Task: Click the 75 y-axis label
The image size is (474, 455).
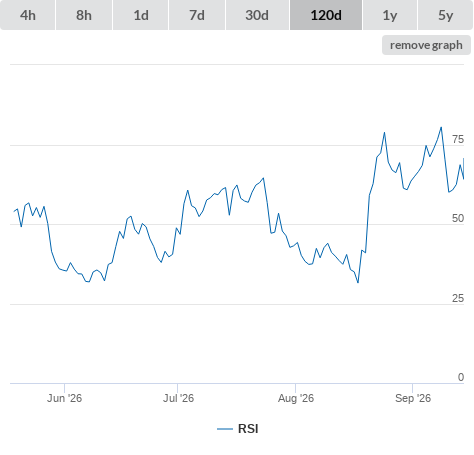Action: [x=458, y=139]
